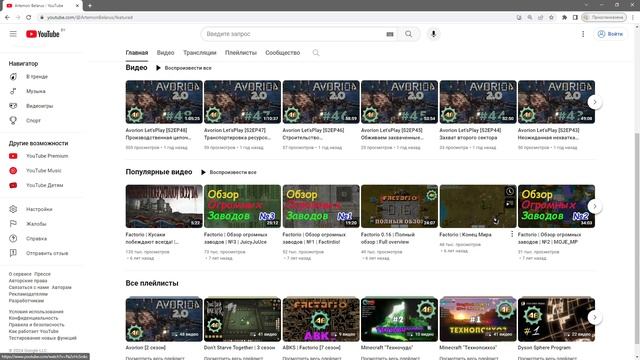Open Avorion #44 video thumbnail
640x360 pixels.
pyautogui.click(x=478, y=102)
